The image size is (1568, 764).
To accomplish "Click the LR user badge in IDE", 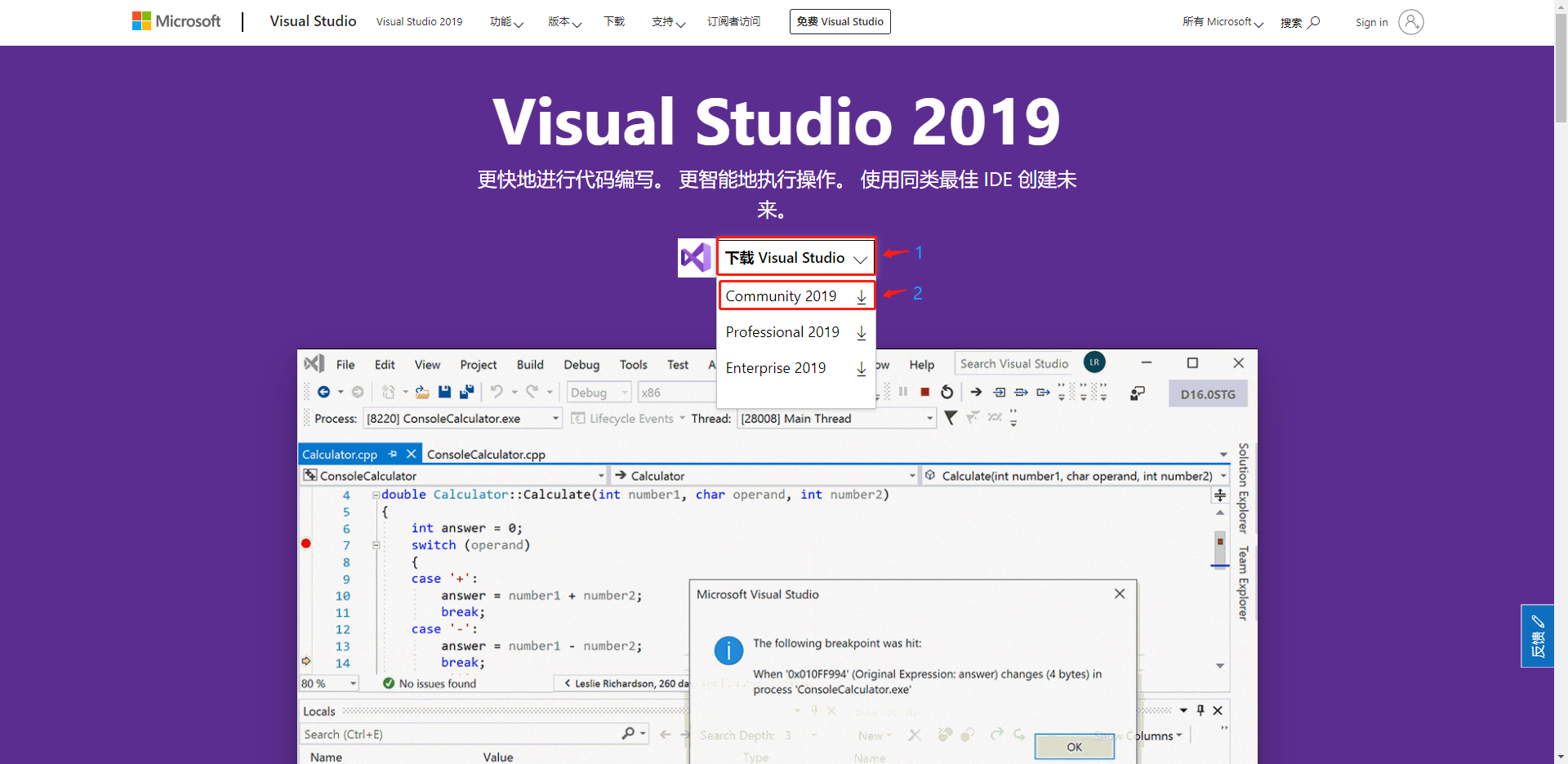I will [x=1094, y=362].
